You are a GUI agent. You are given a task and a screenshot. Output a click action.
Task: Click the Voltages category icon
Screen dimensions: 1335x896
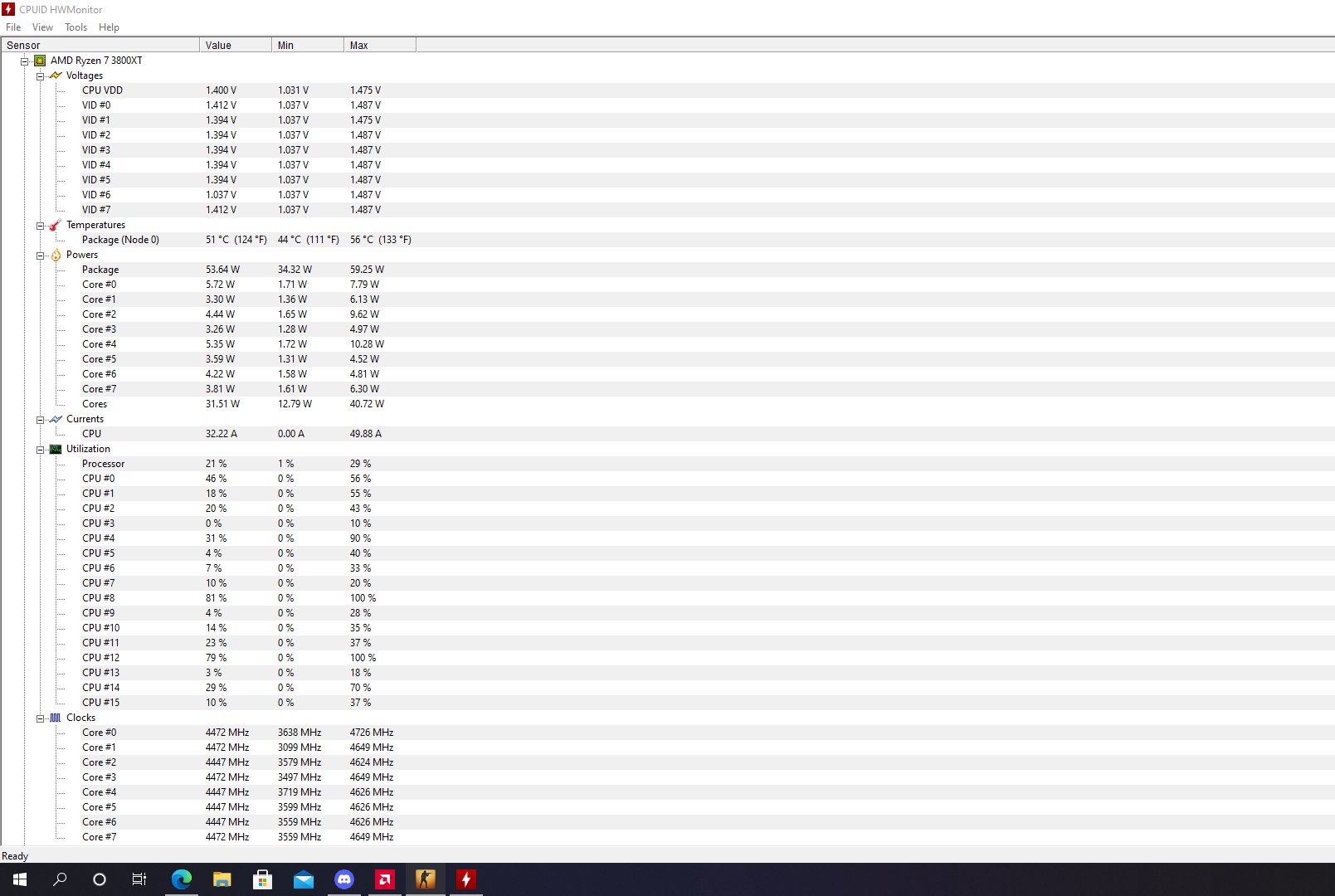[x=56, y=75]
